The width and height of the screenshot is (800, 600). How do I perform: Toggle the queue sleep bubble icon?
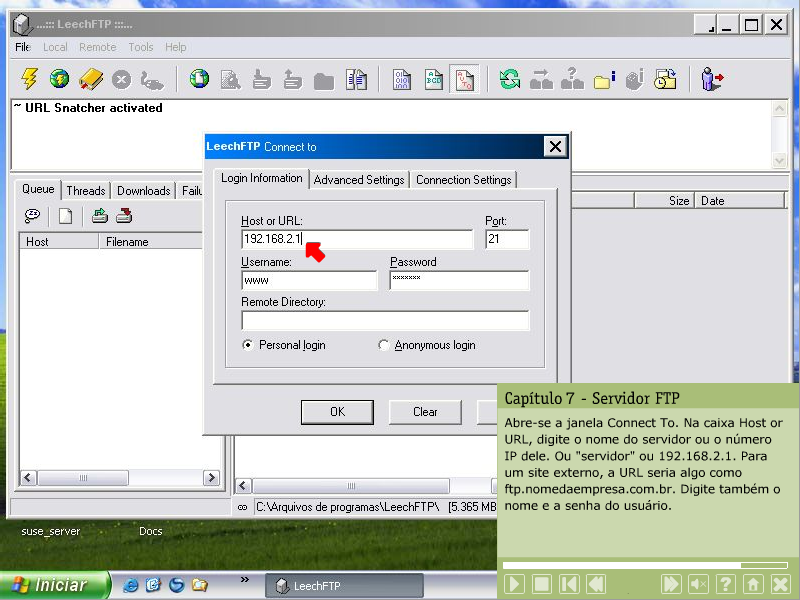(33, 215)
